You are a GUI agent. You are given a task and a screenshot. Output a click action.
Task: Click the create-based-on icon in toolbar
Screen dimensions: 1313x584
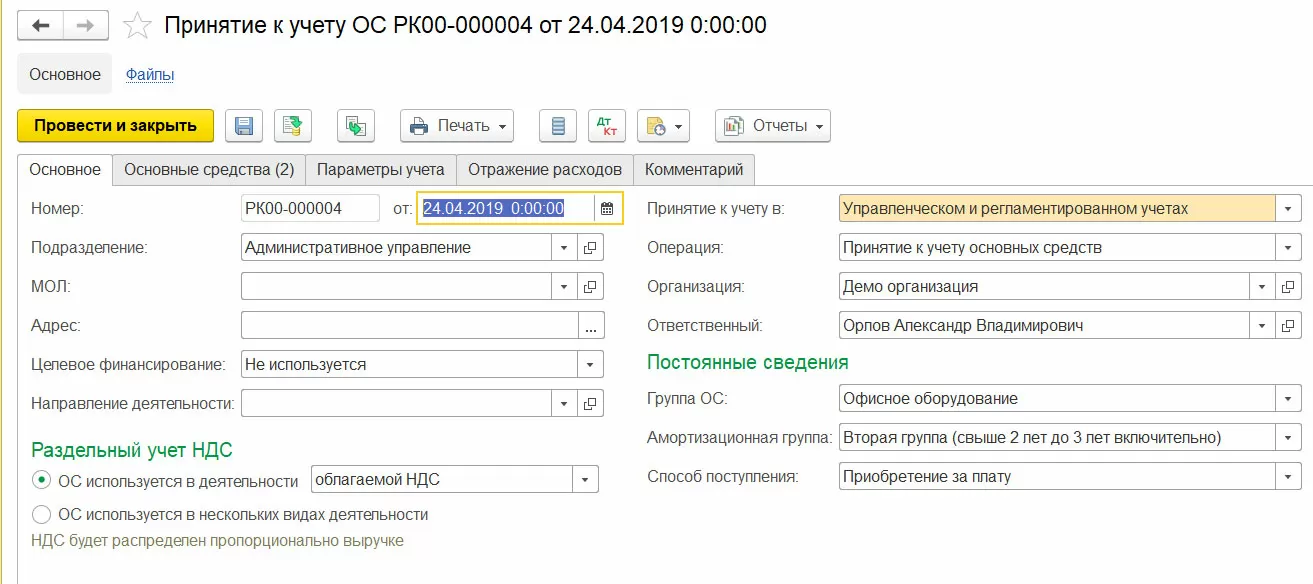[x=355, y=126]
